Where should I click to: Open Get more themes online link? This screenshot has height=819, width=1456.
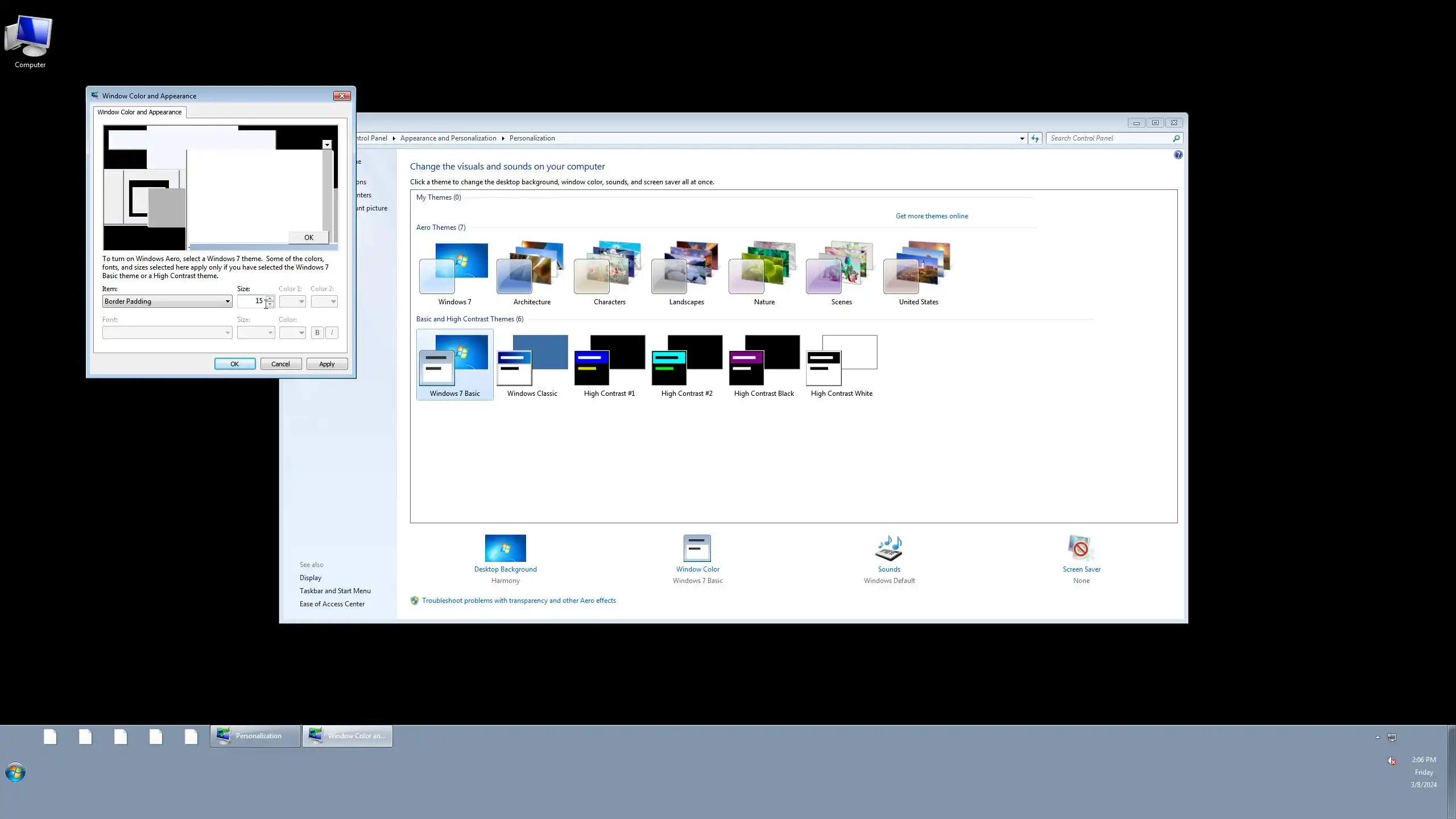(931, 216)
